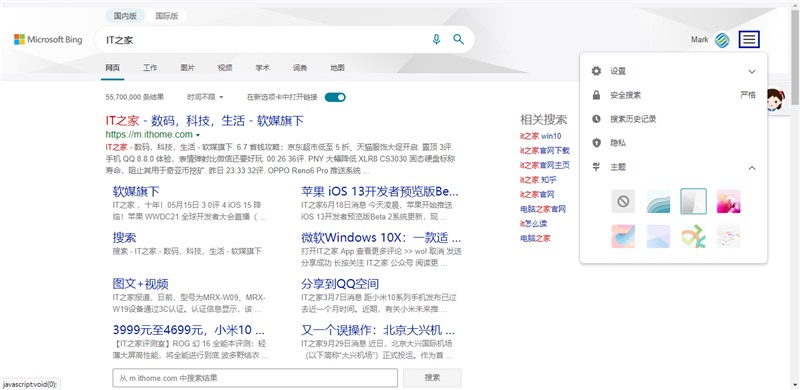800x390 pixels.
Task: Click the 主题 paintbrush icon
Action: (x=596, y=167)
